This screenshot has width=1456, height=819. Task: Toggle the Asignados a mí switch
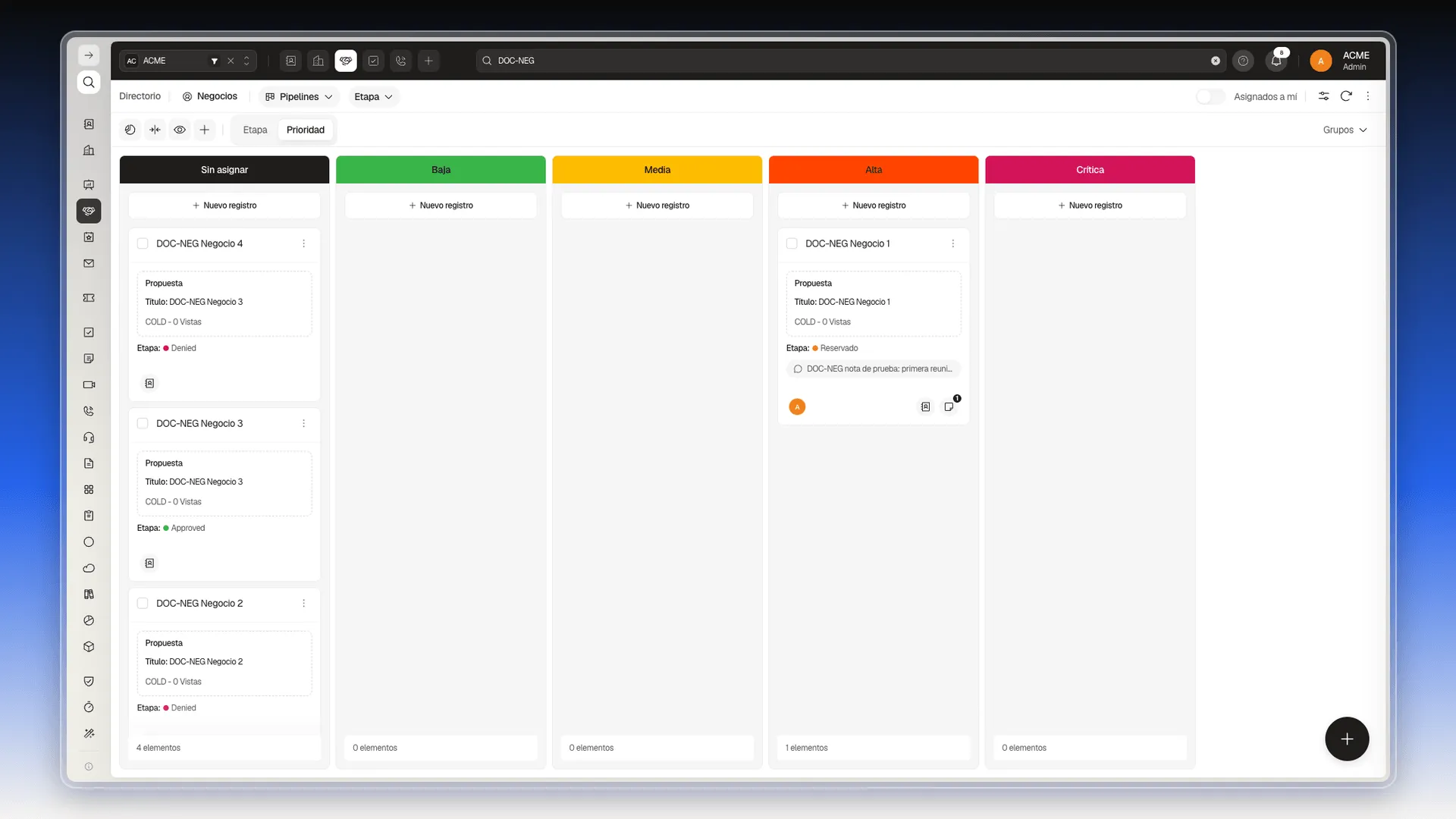[x=1210, y=96]
